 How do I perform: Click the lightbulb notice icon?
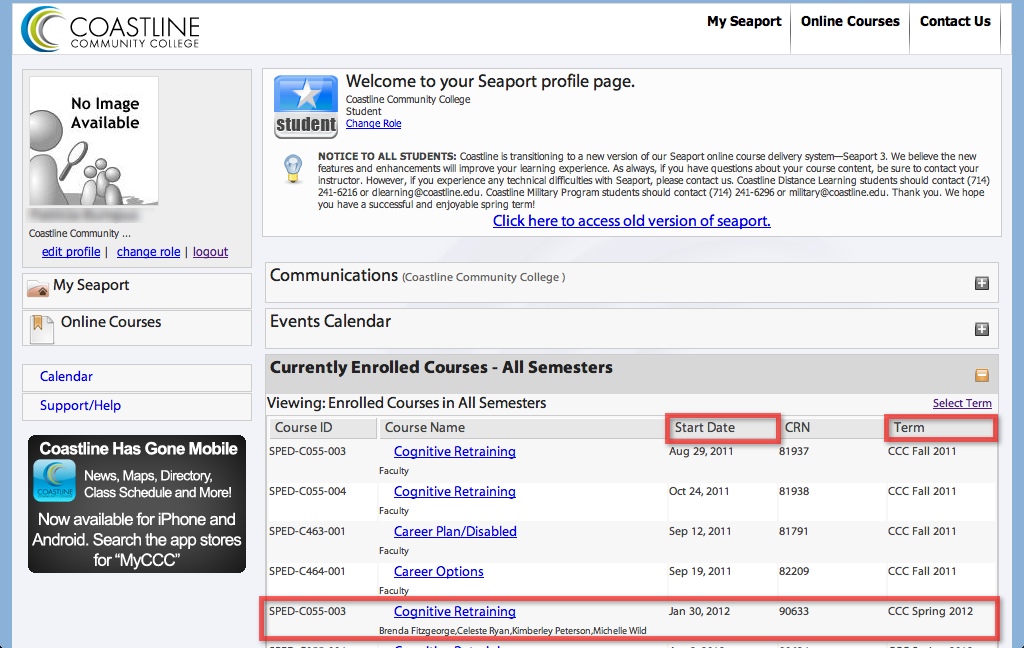coord(293,169)
